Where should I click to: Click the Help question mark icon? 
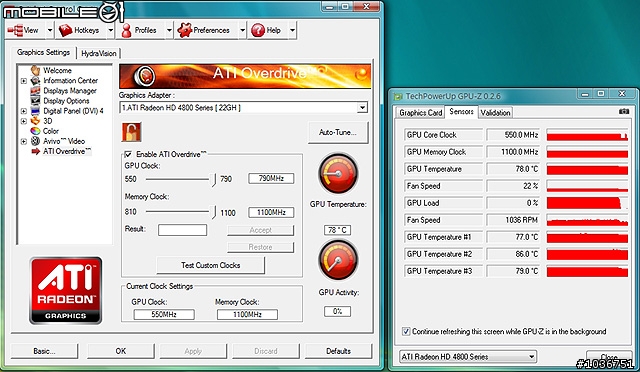point(258,30)
